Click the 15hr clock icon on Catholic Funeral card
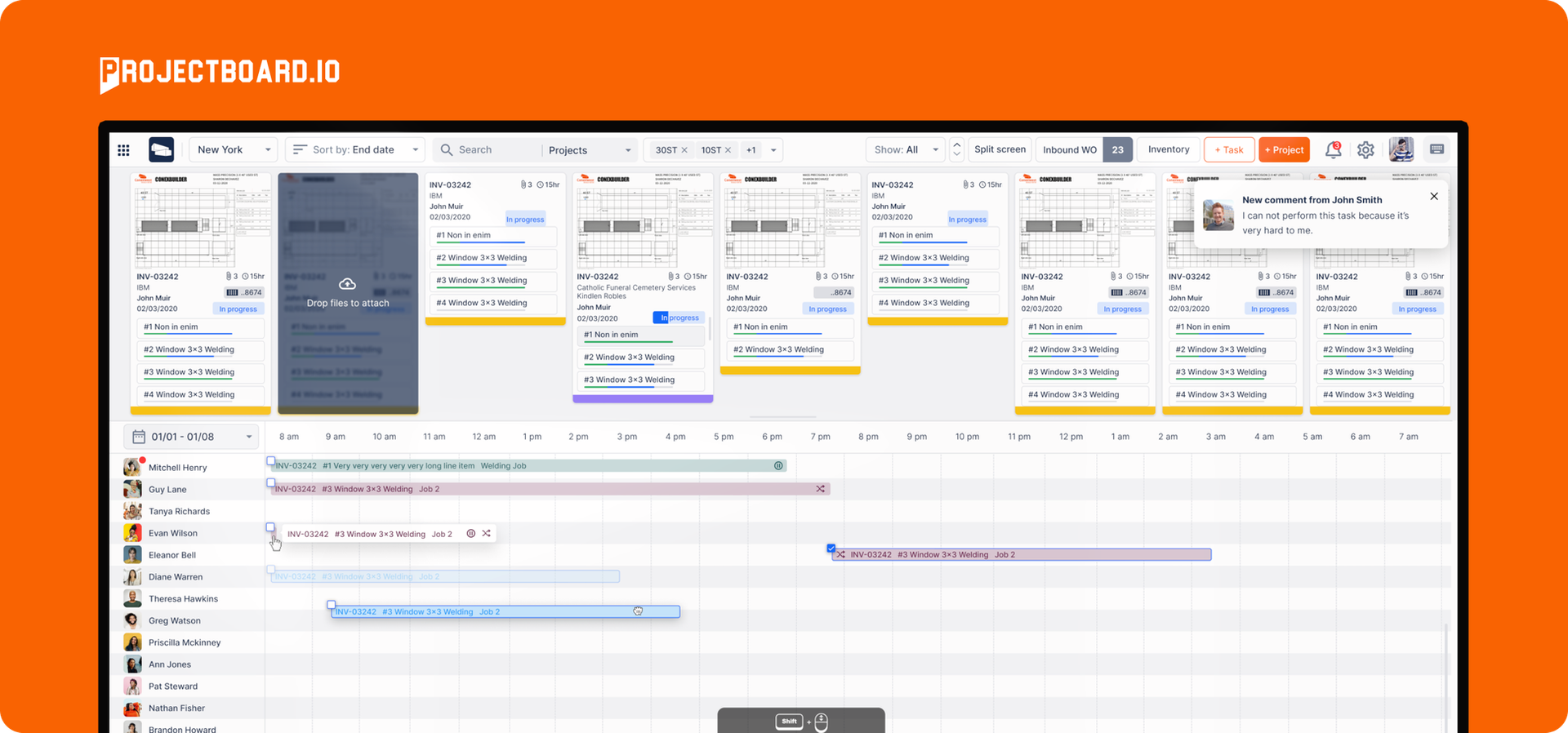 [x=688, y=277]
